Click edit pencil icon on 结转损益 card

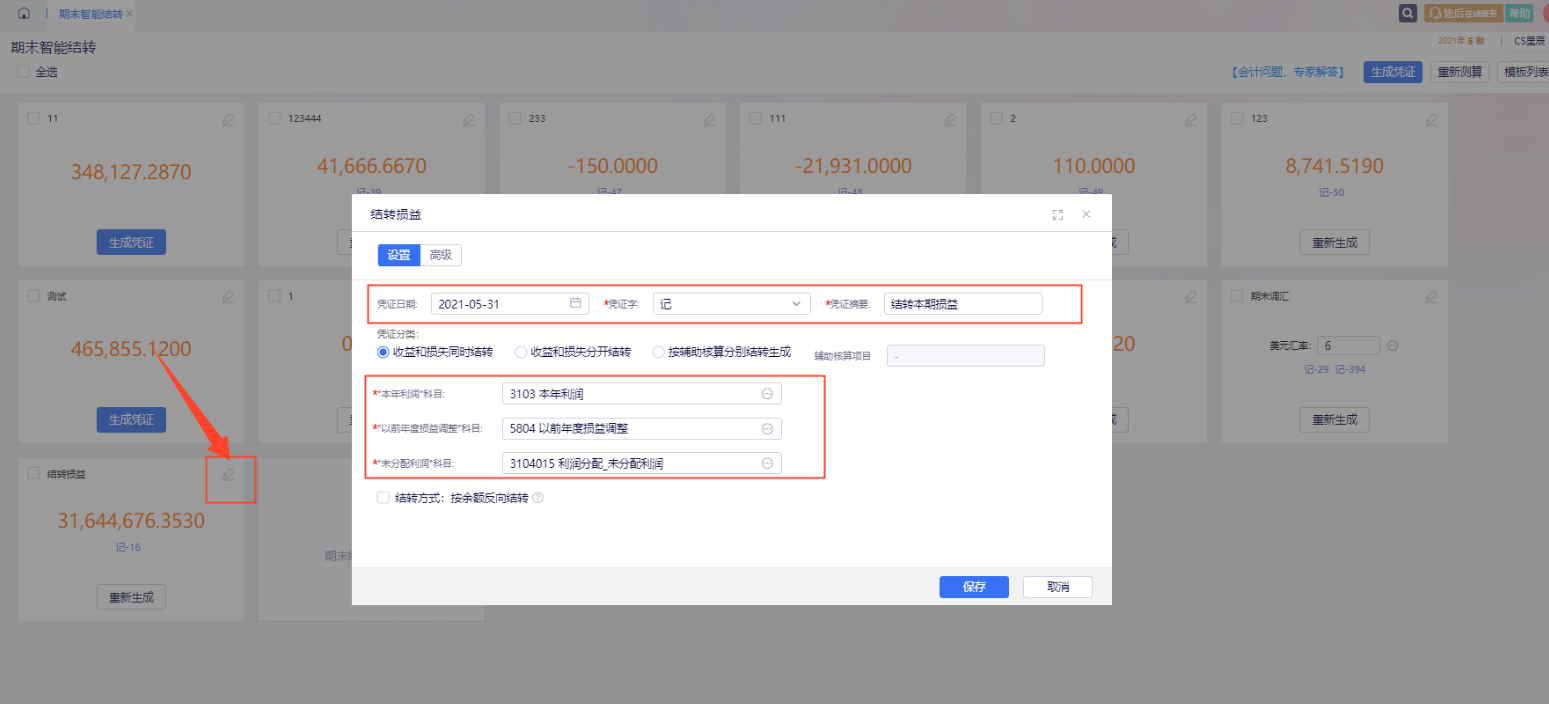(x=228, y=474)
